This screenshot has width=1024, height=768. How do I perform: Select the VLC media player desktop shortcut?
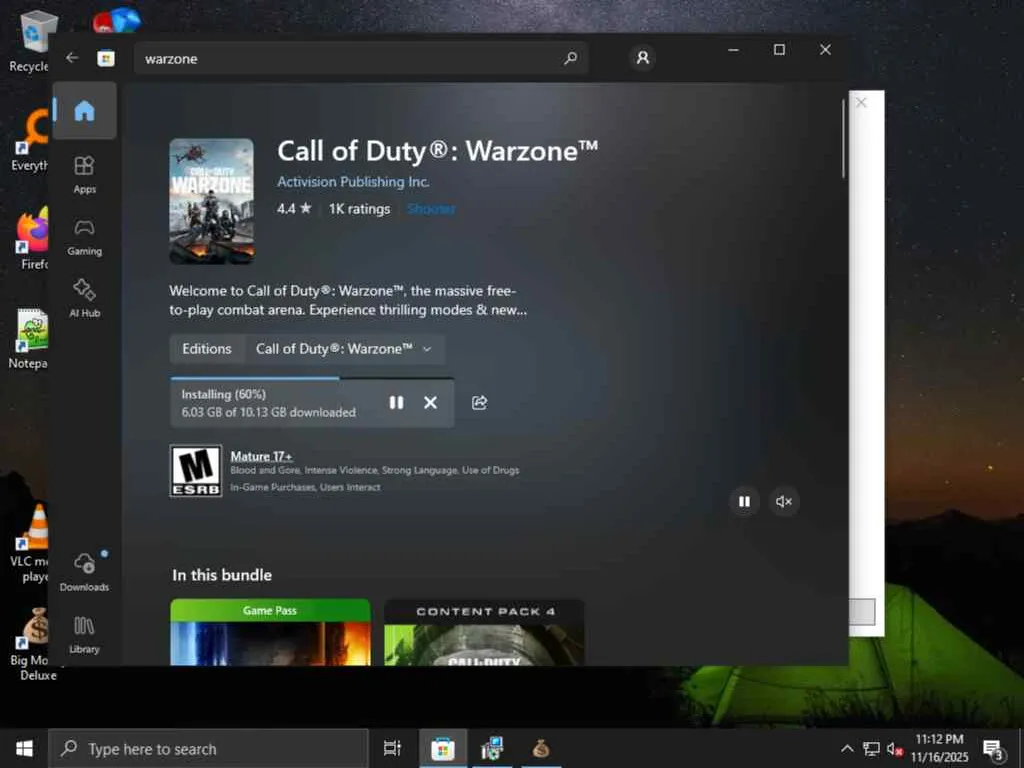(30, 543)
